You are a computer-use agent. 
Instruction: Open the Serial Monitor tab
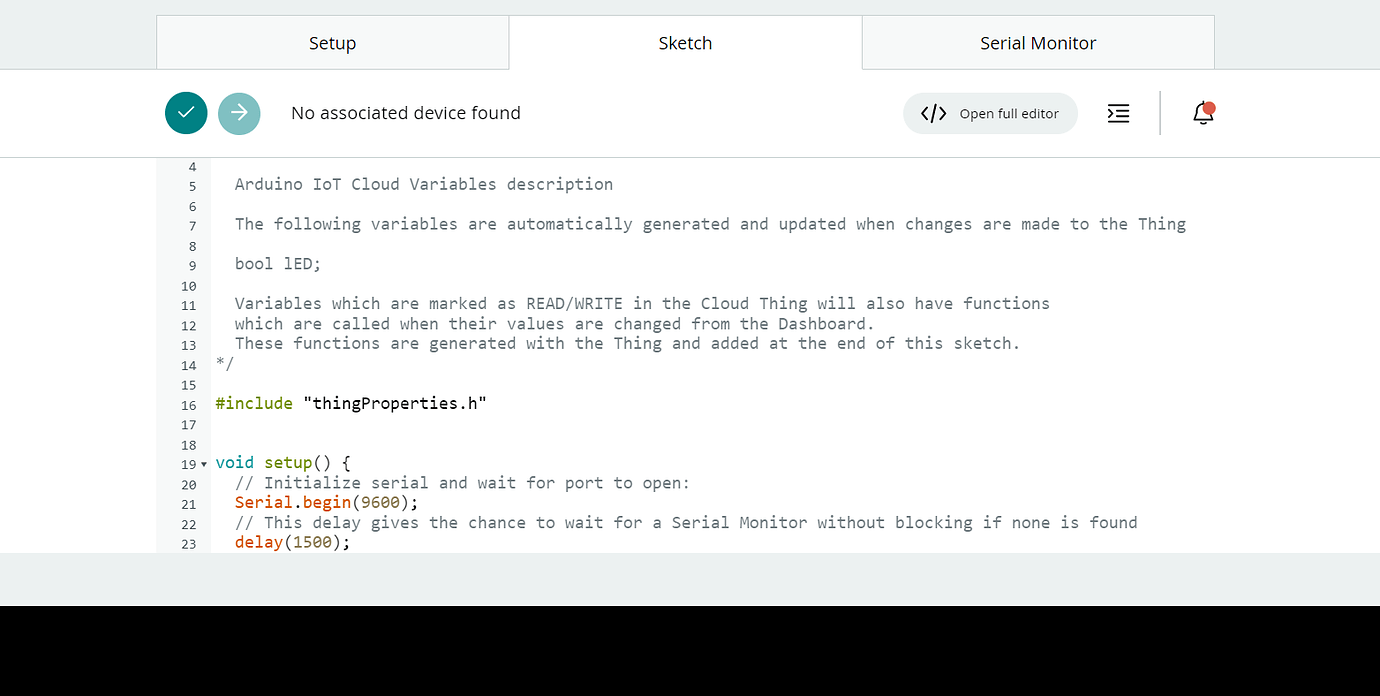(1037, 43)
